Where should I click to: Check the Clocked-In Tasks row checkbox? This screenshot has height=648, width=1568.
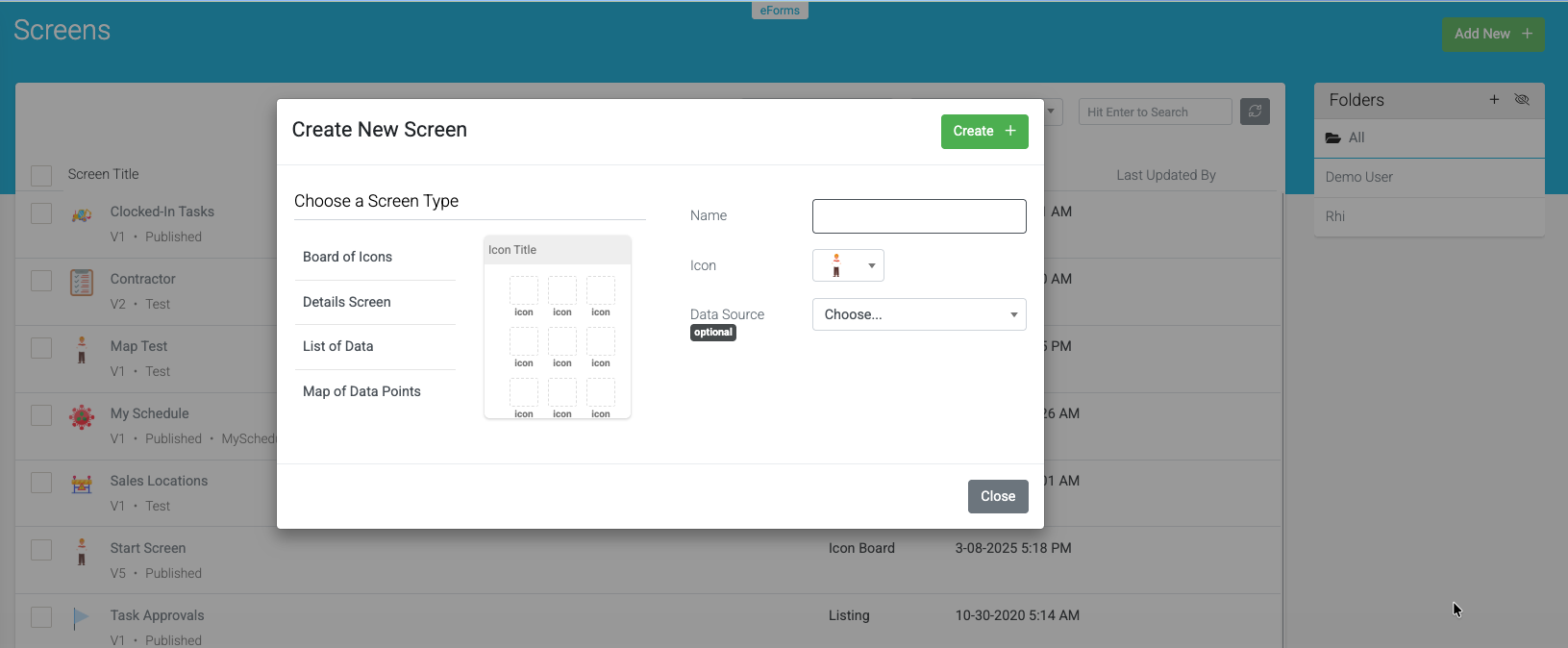point(41,213)
